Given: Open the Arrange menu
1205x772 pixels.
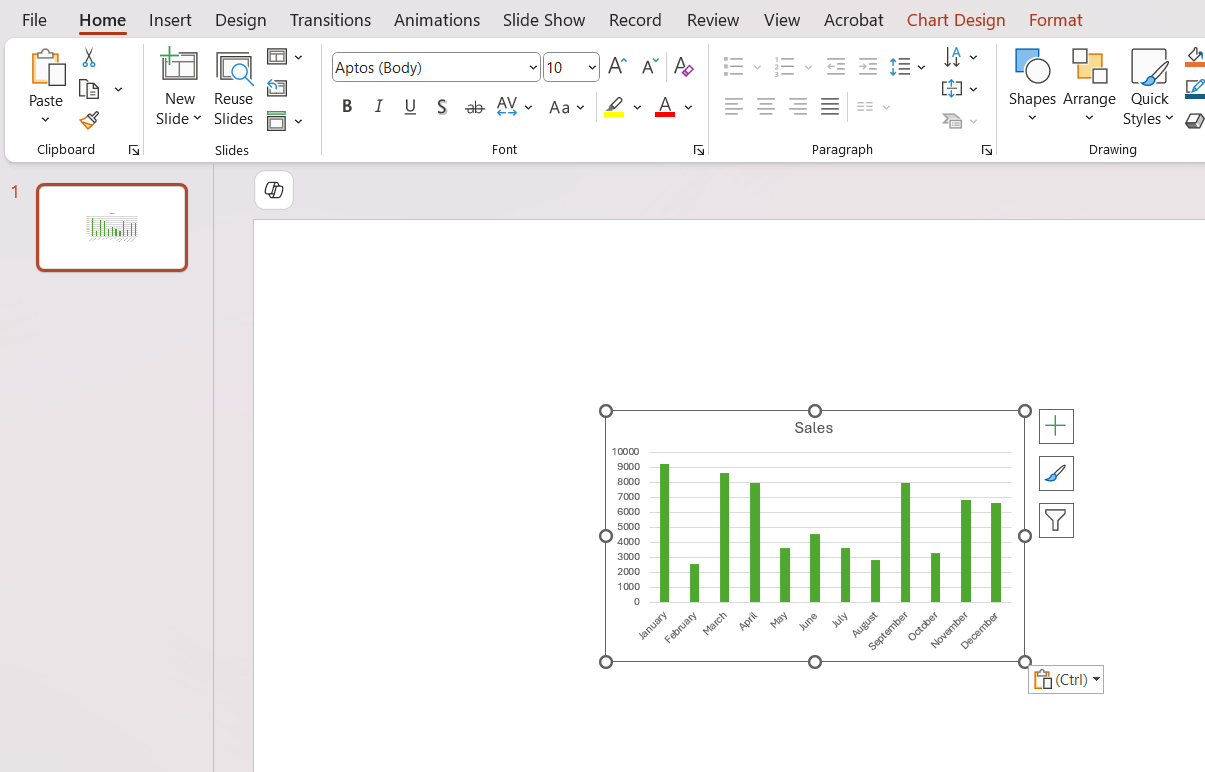Looking at the screenshot, I should tap(1089, 87).
